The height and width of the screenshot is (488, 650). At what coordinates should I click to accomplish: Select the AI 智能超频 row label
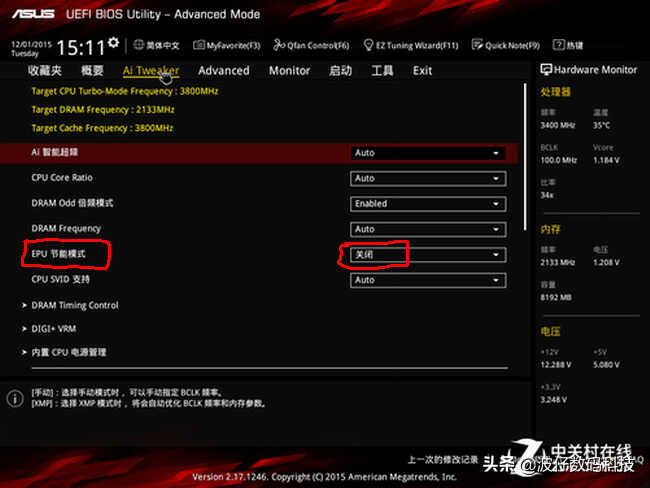[x=54, y=152]
